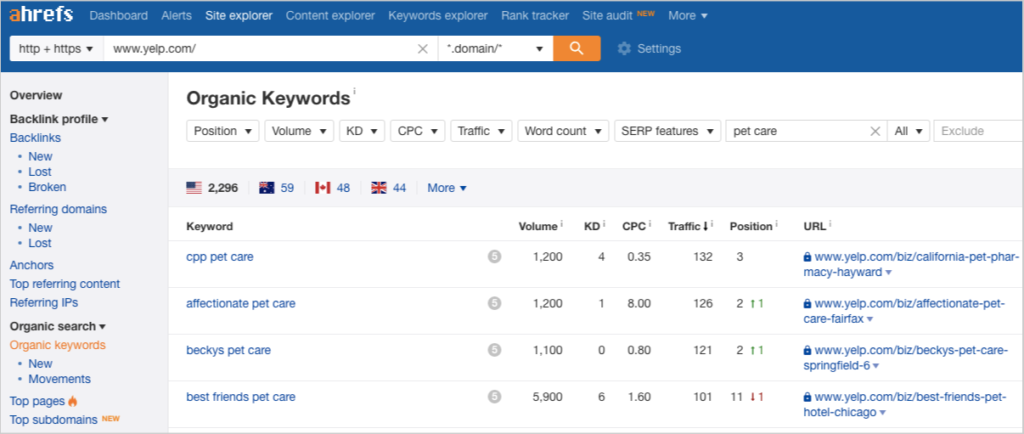This screenshot has height=434, width=1024.
Task: Select United States flag 2,296
Action: (212, 188)
